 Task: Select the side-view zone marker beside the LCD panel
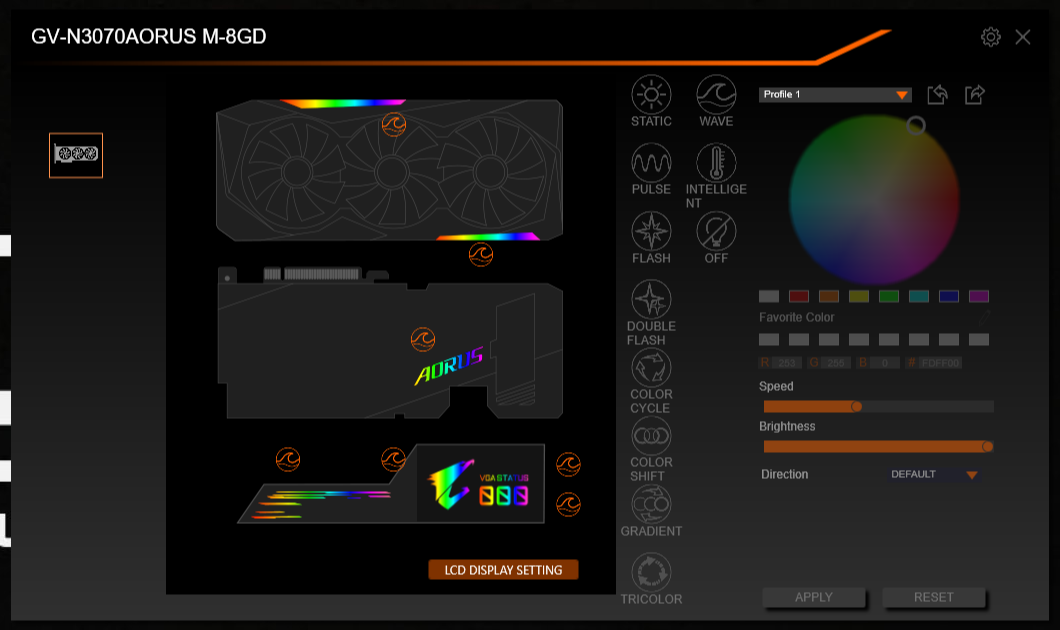point(393,460)
